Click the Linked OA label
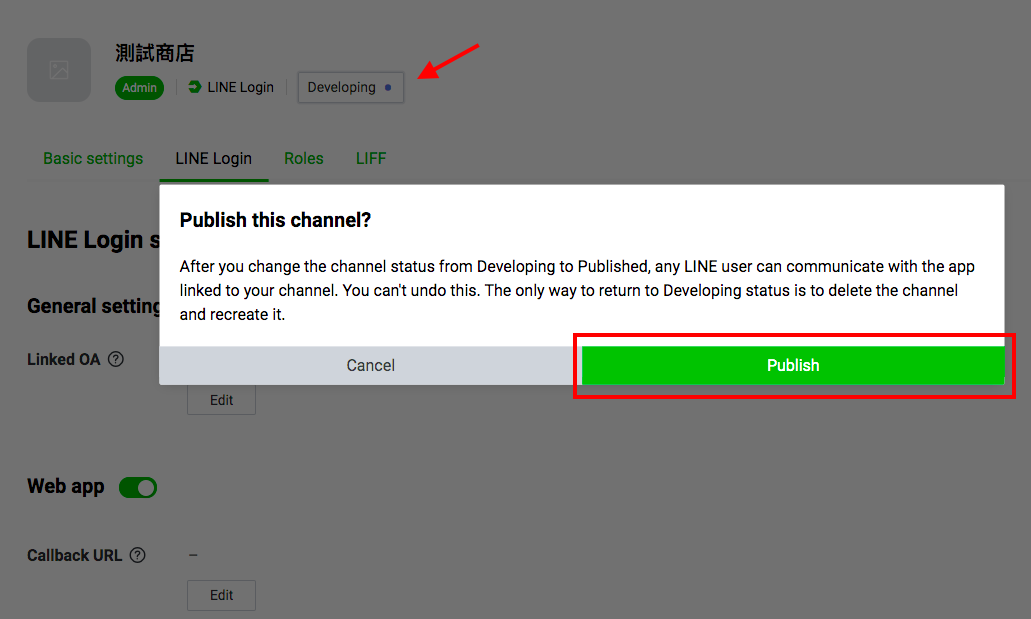This screenshot has height=619, width=1031. point(64,359)
